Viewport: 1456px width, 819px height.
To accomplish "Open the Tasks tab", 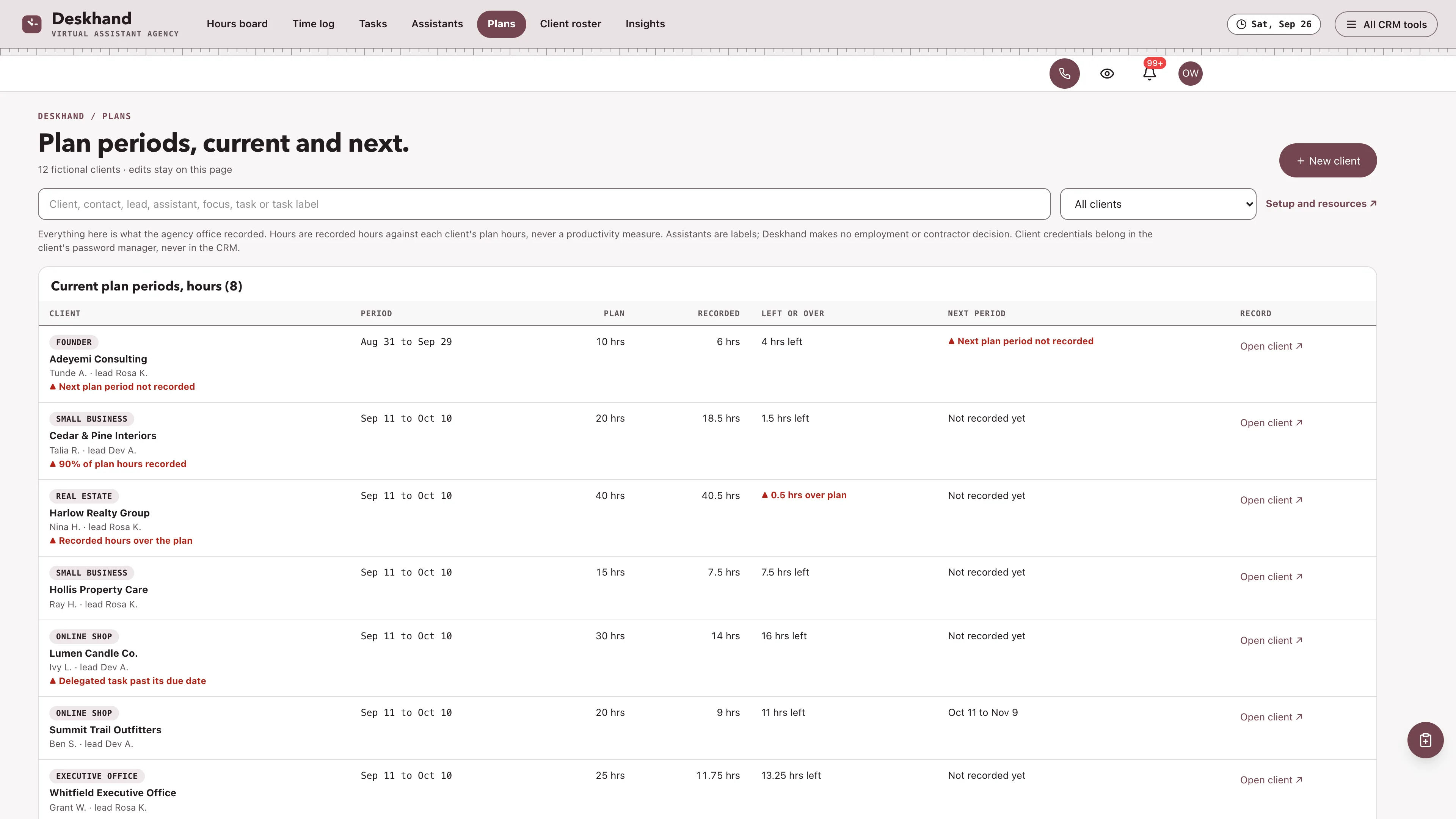I will [x=373, y=24].
